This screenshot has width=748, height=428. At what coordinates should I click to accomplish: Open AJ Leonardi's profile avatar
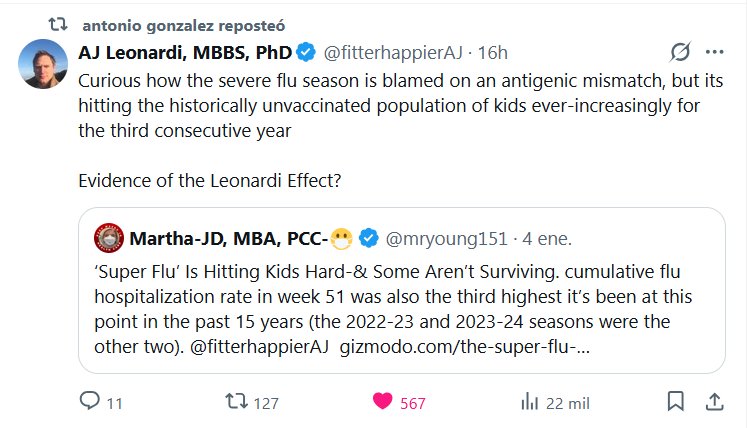[44, 65]
